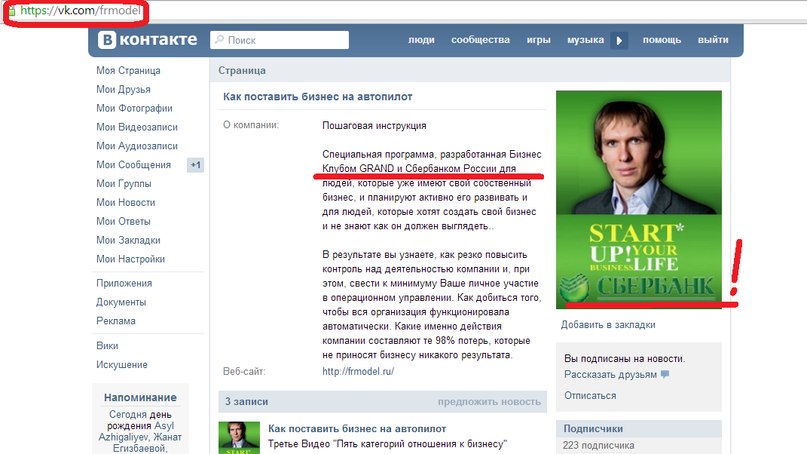Click Добавить в закладки
This screenshot has width=807, height=454.
pyautogui.click(x=608, y=325)
